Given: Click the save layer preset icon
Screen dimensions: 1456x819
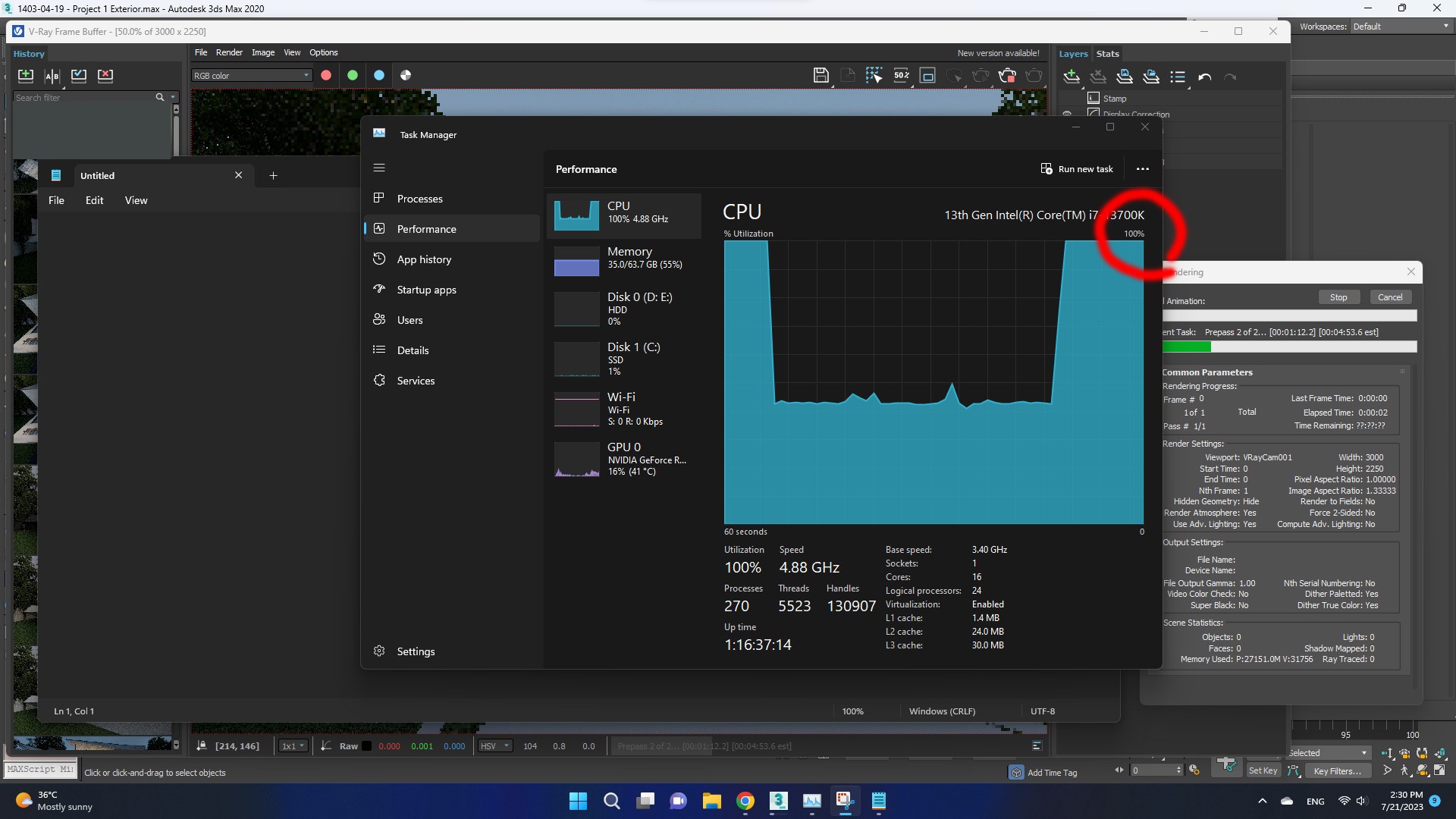Looking at the screenshot, I should click(1125, 77).
